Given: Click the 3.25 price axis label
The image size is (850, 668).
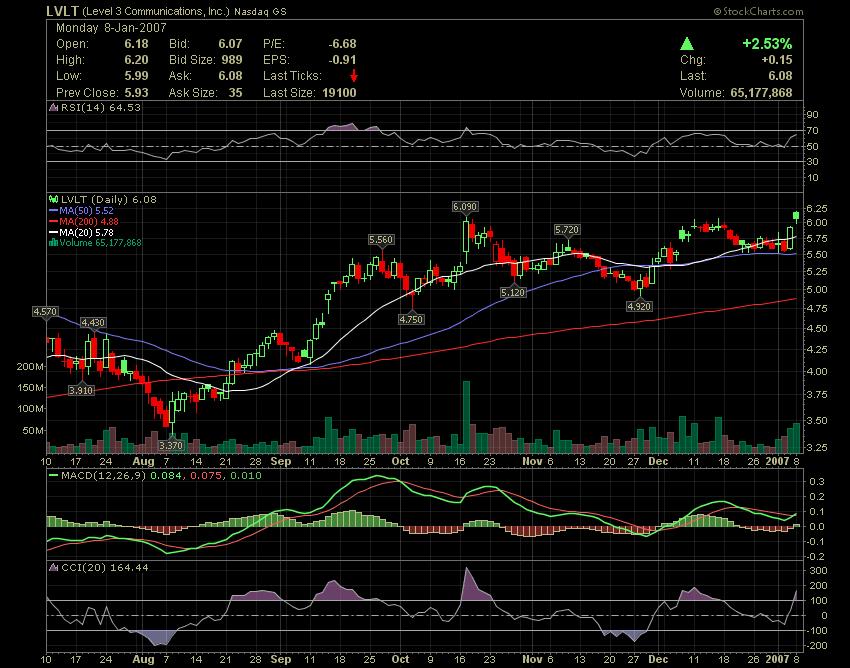Looking at the screenshot, I should point(816,448).
